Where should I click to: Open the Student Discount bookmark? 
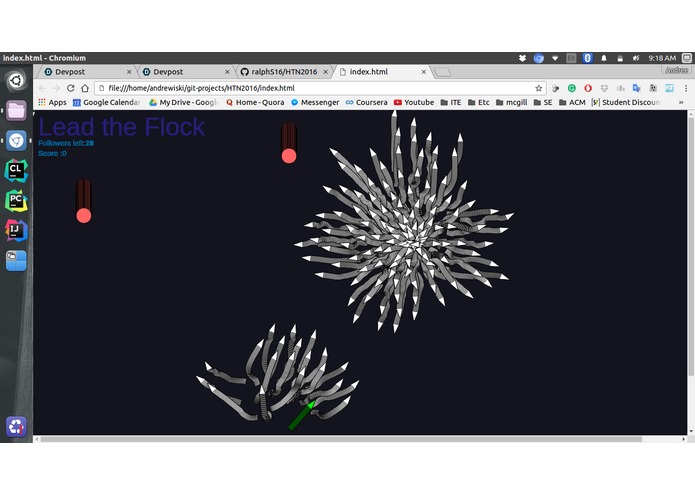626,102
